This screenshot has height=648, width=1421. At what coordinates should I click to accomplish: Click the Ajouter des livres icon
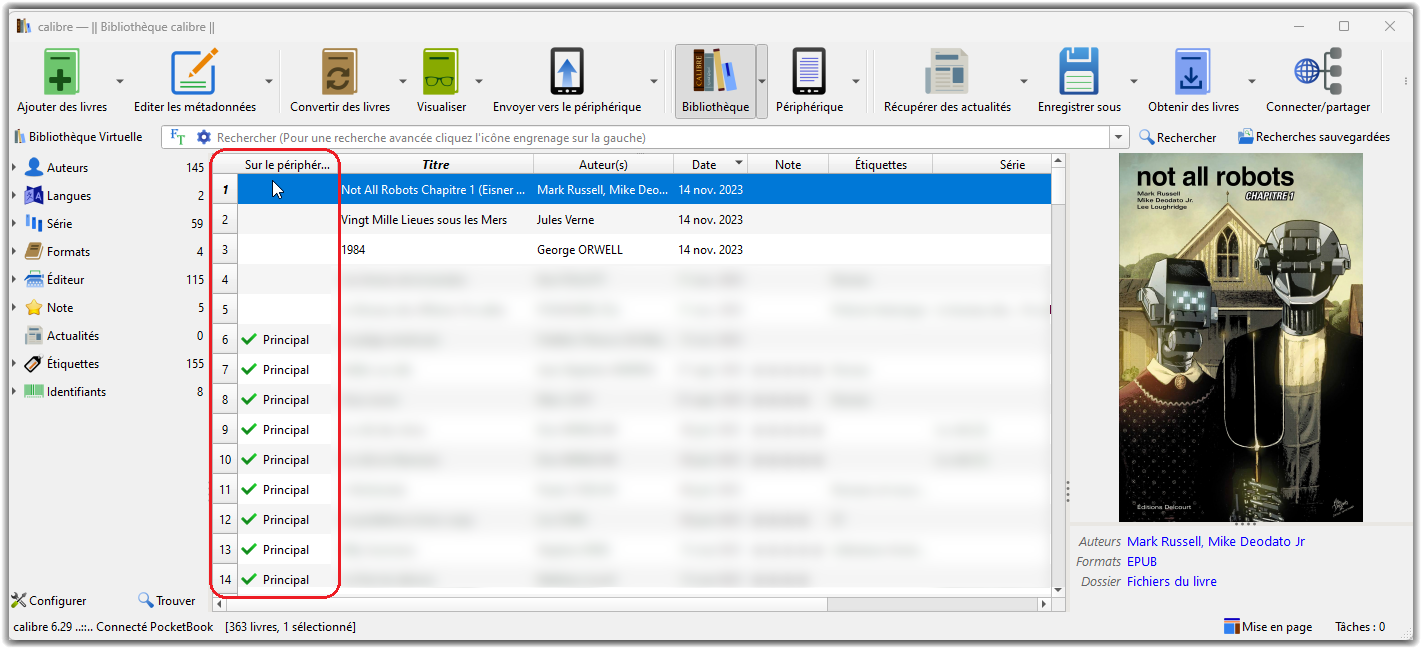[61, 74]
